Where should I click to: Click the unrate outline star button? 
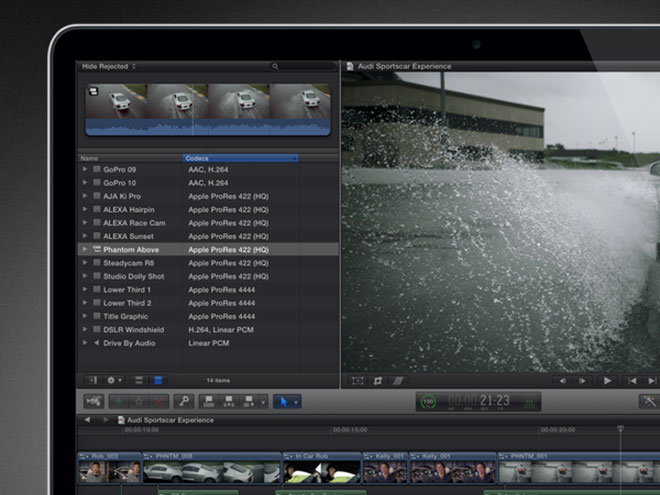click(139, 402)
